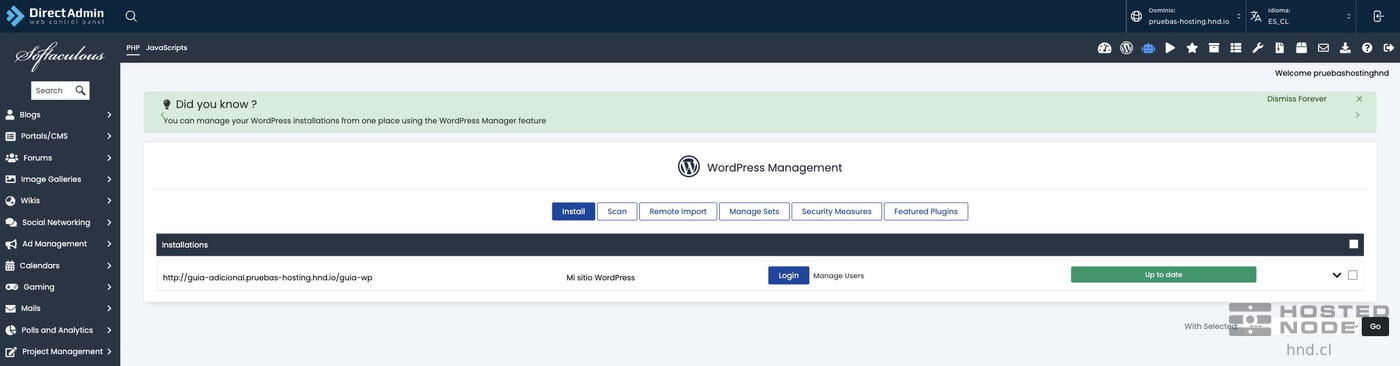Switch to the JavaScripts tab
The width and height of the screenshot is (1400, 366).
pos(166,48)
